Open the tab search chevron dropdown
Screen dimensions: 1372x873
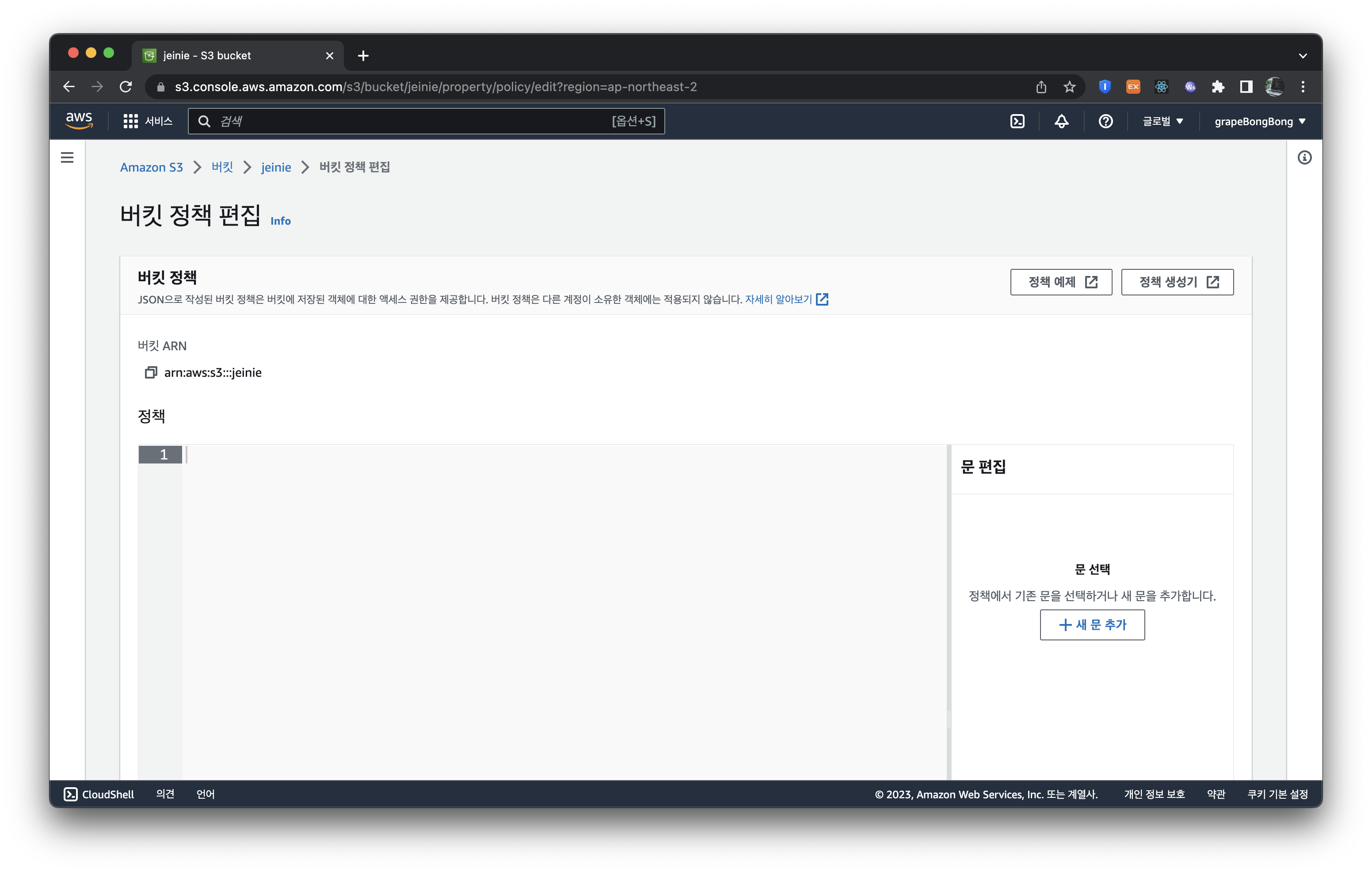pyautogui.click(x=1303, y=56)
